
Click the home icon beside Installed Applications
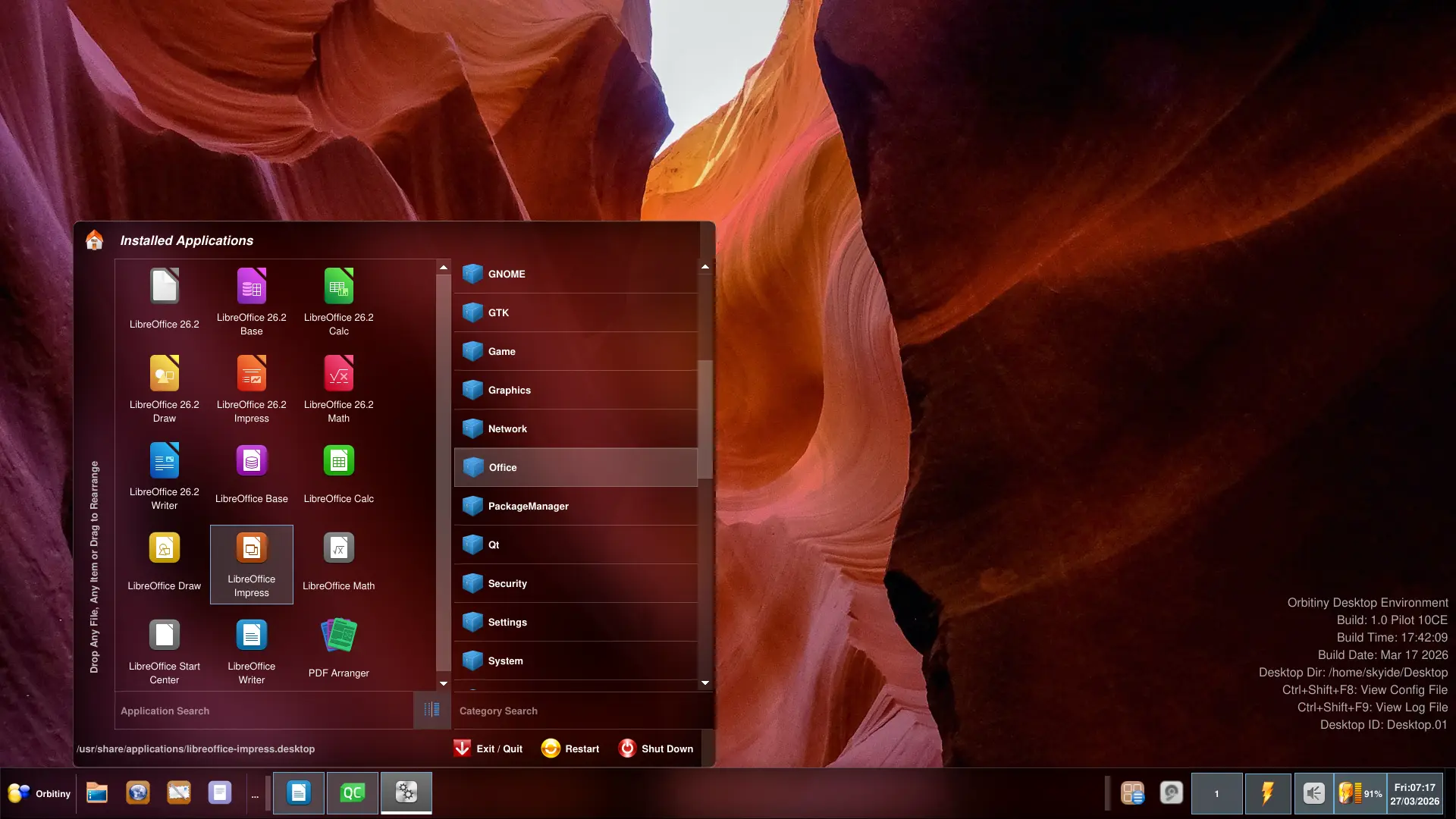pos(94,240)
